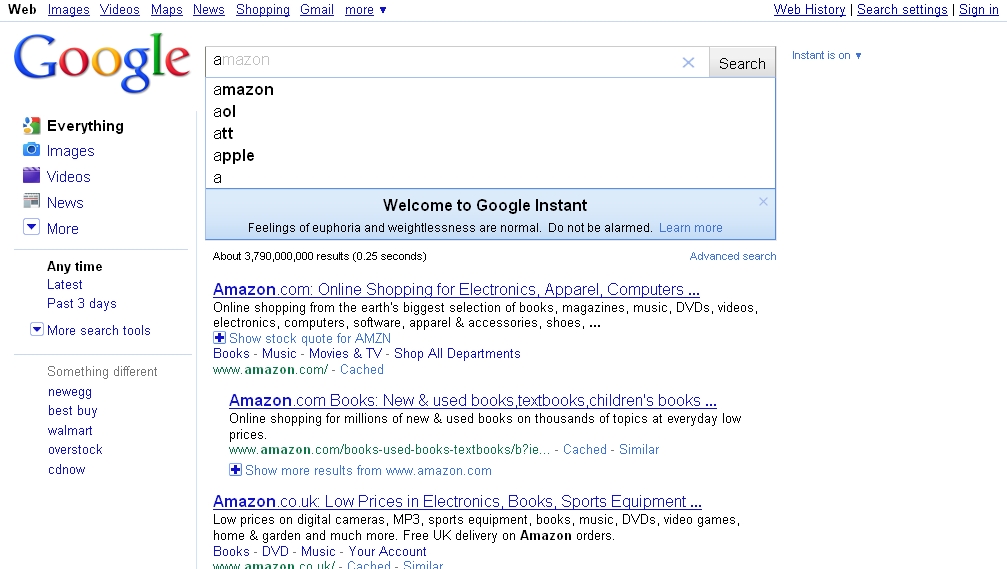Open Images in top navigation bar
This screenshot has height=569, width=1007.
click(x=69, y=10)
